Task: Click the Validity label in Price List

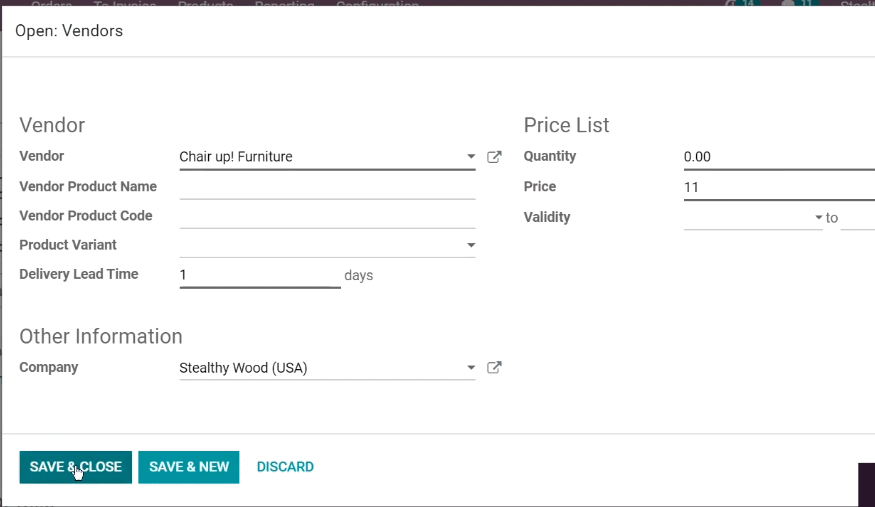Action: [x=547, y=217]
